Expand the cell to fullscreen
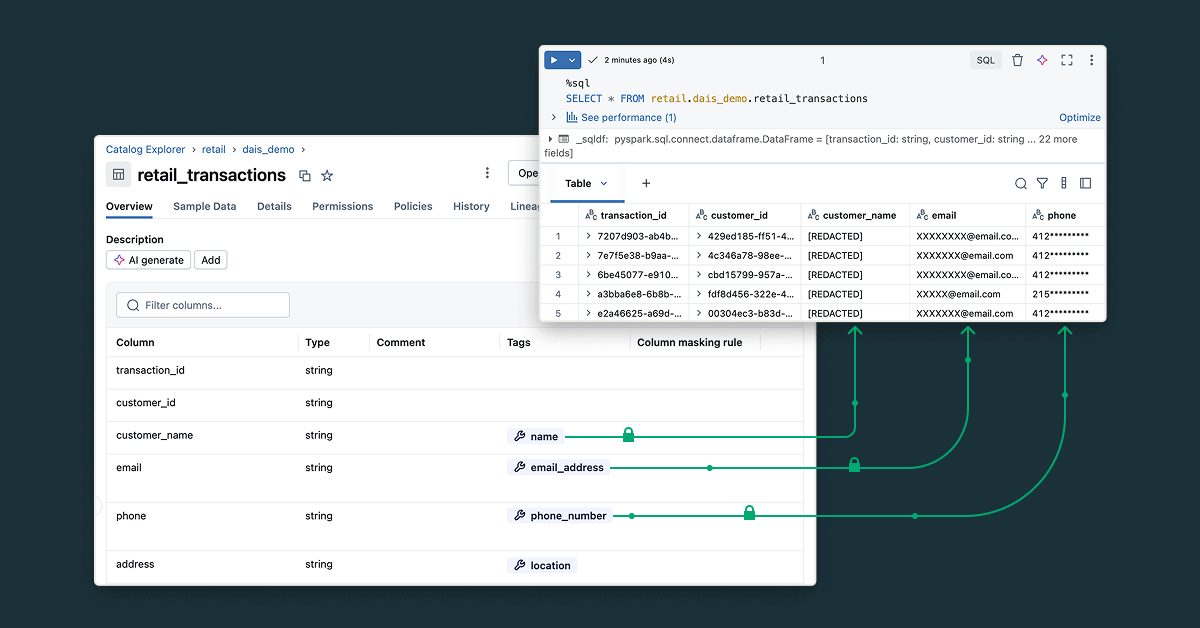 1066,60
